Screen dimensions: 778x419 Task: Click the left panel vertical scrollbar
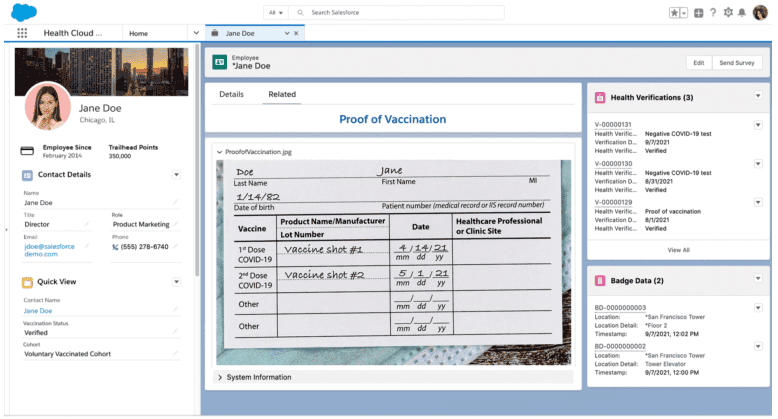197,161
